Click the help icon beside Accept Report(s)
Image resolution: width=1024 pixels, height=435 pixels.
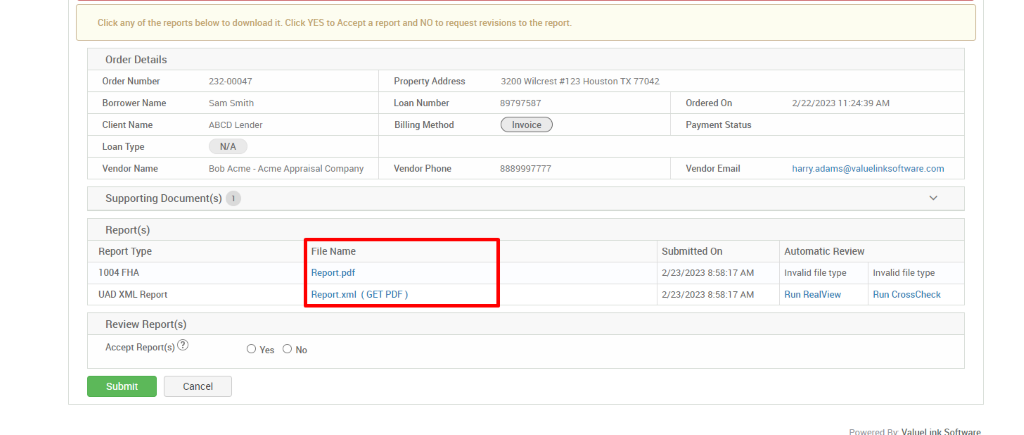pos(183,346)
